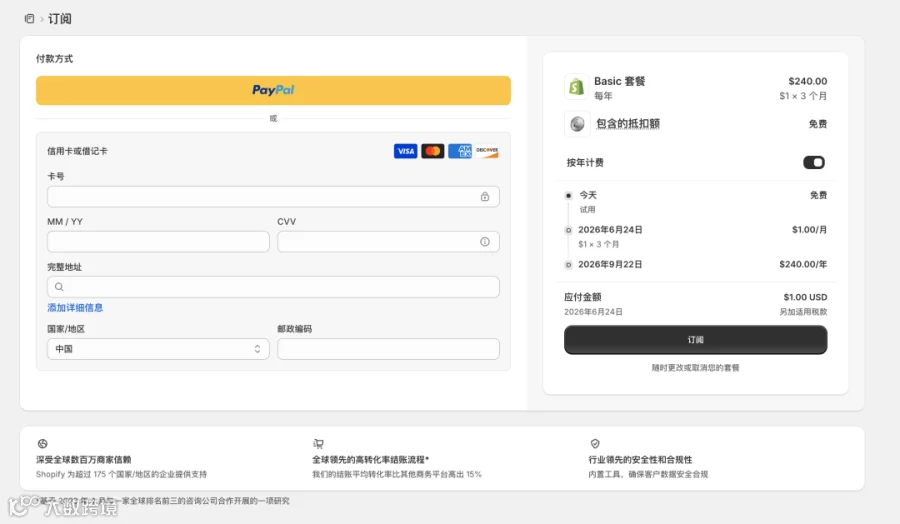Click the CVV info icon
900x524 pixels.
[485, 242]
